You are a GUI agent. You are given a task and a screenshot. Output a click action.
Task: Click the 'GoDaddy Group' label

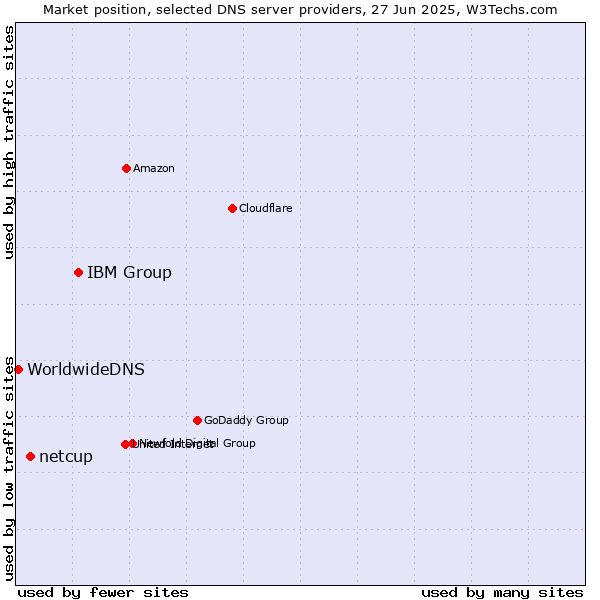click(246, 420)
